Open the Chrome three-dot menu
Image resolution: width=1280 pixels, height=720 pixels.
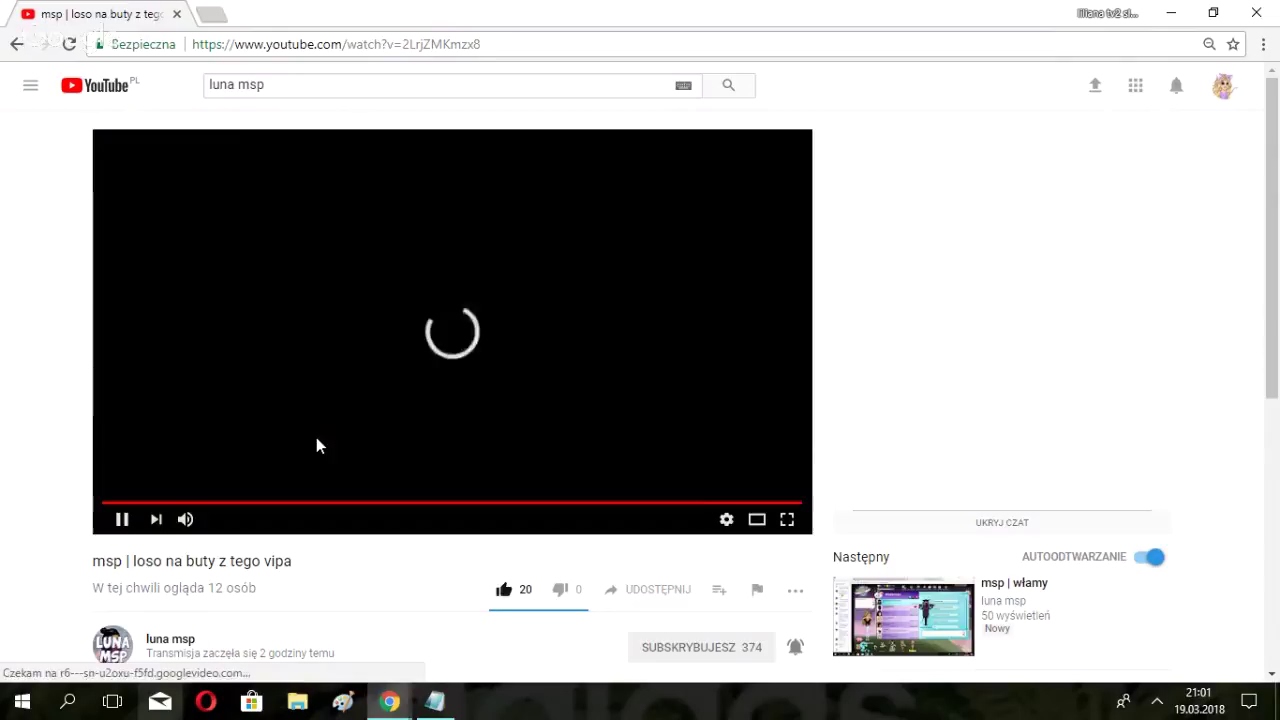click(1263, 44)
